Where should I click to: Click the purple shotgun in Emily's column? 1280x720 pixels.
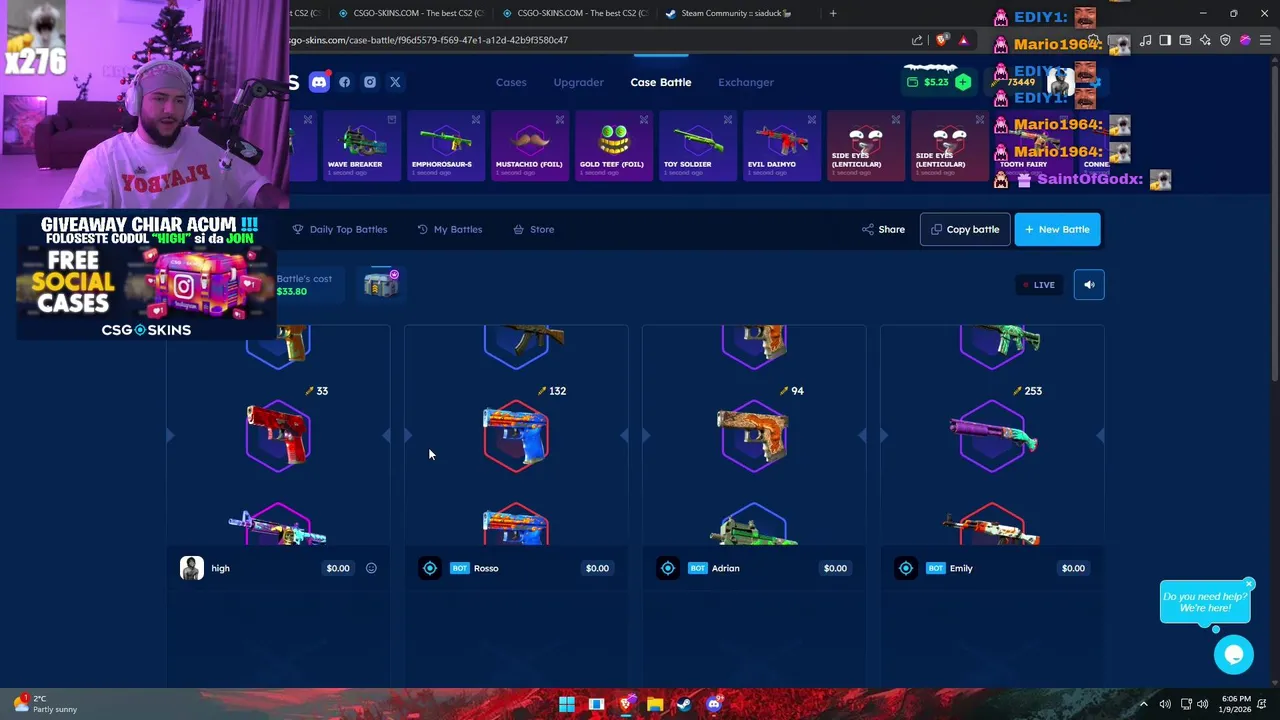(992, 436)
